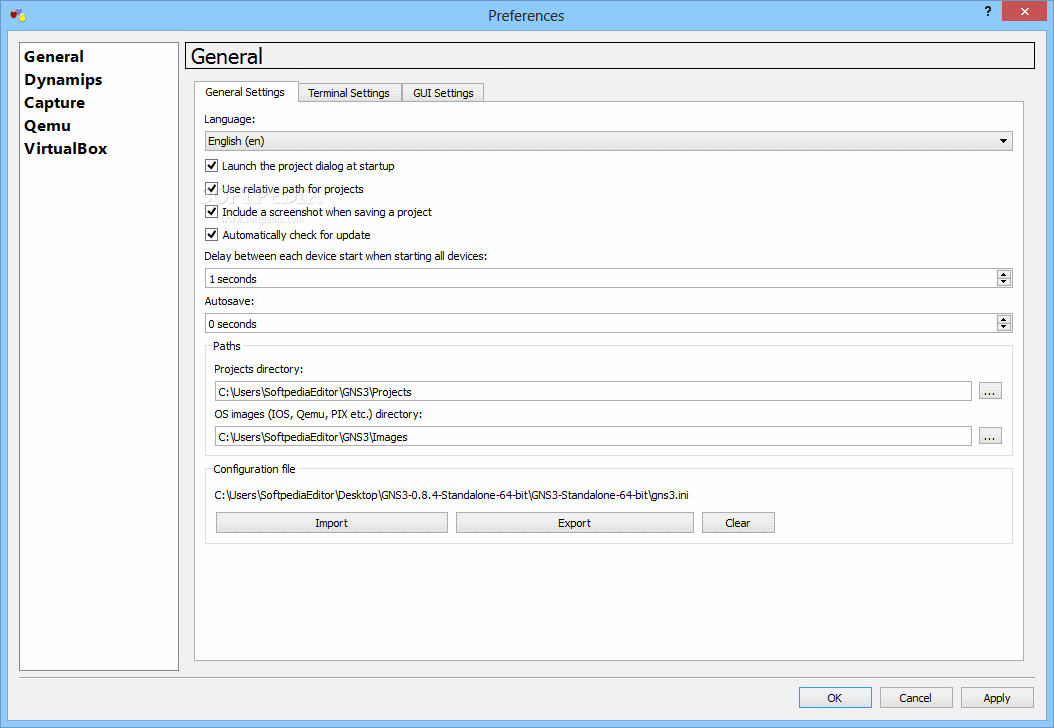Click the Autosave seconds field
This screenshot has width=1054, height=728.
coord(600,323)
